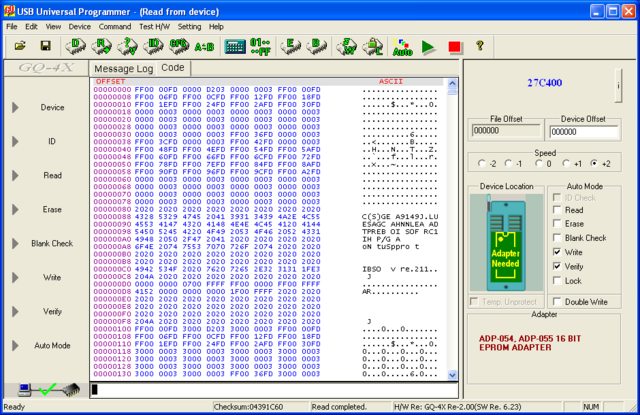The width and height of the screenshot is (640, 415).
Task: Click the command input box below the hex view
Action: [273, 390]
